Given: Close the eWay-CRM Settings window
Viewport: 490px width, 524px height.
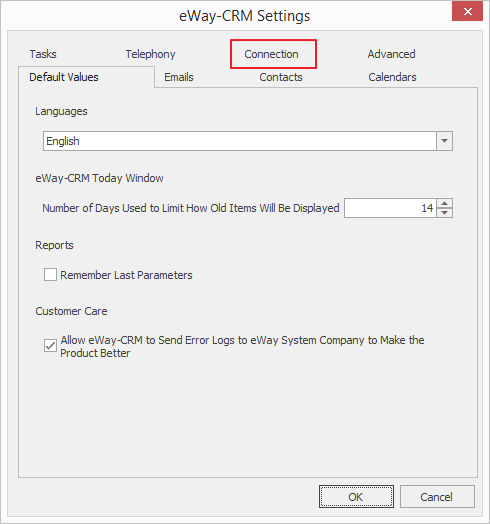Looking at the screenshot, I should click(467, 11).
